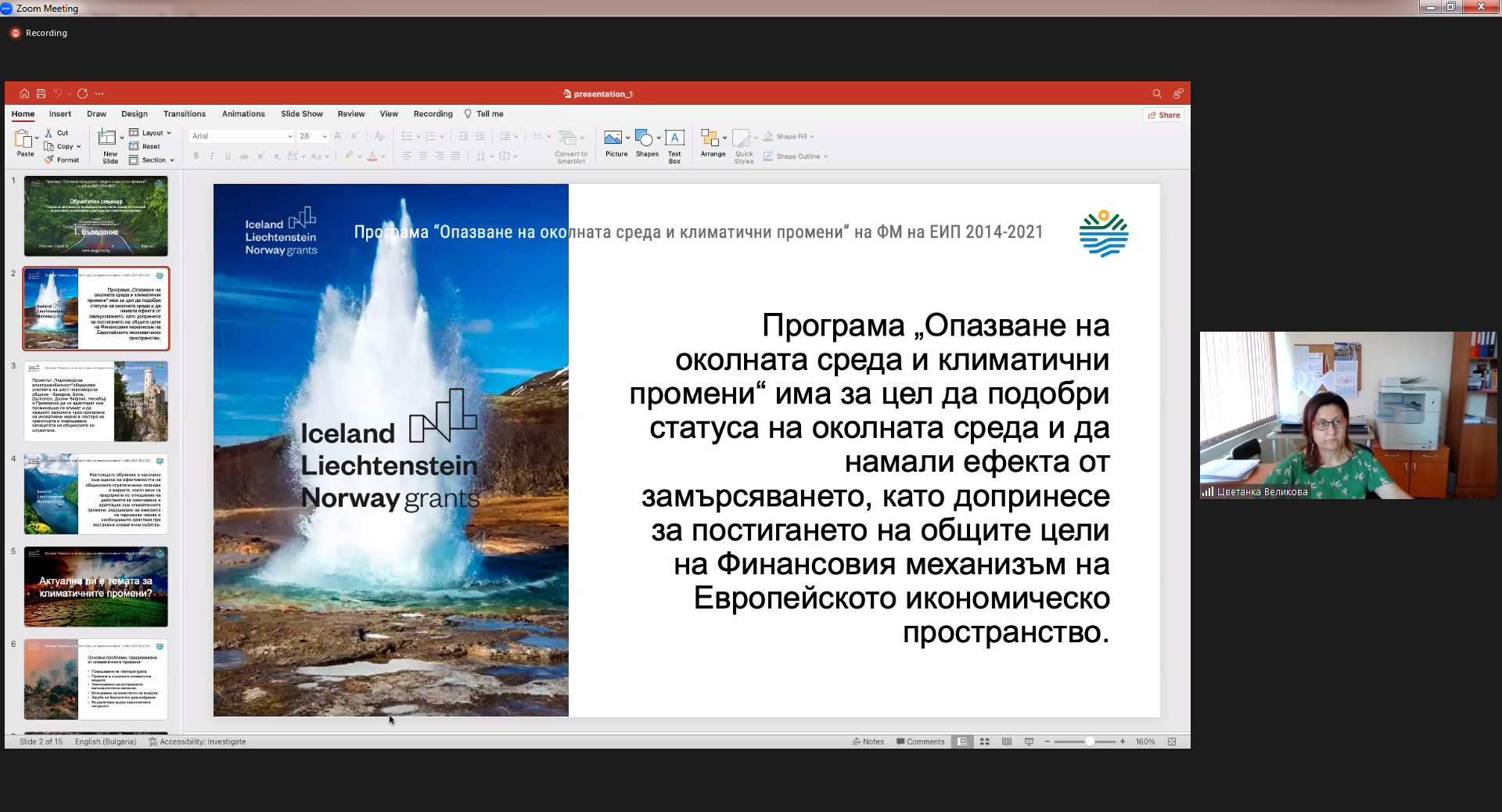Open the Review tab
Viewport: 1502px width, 812px height.
(x=351, y=114)
